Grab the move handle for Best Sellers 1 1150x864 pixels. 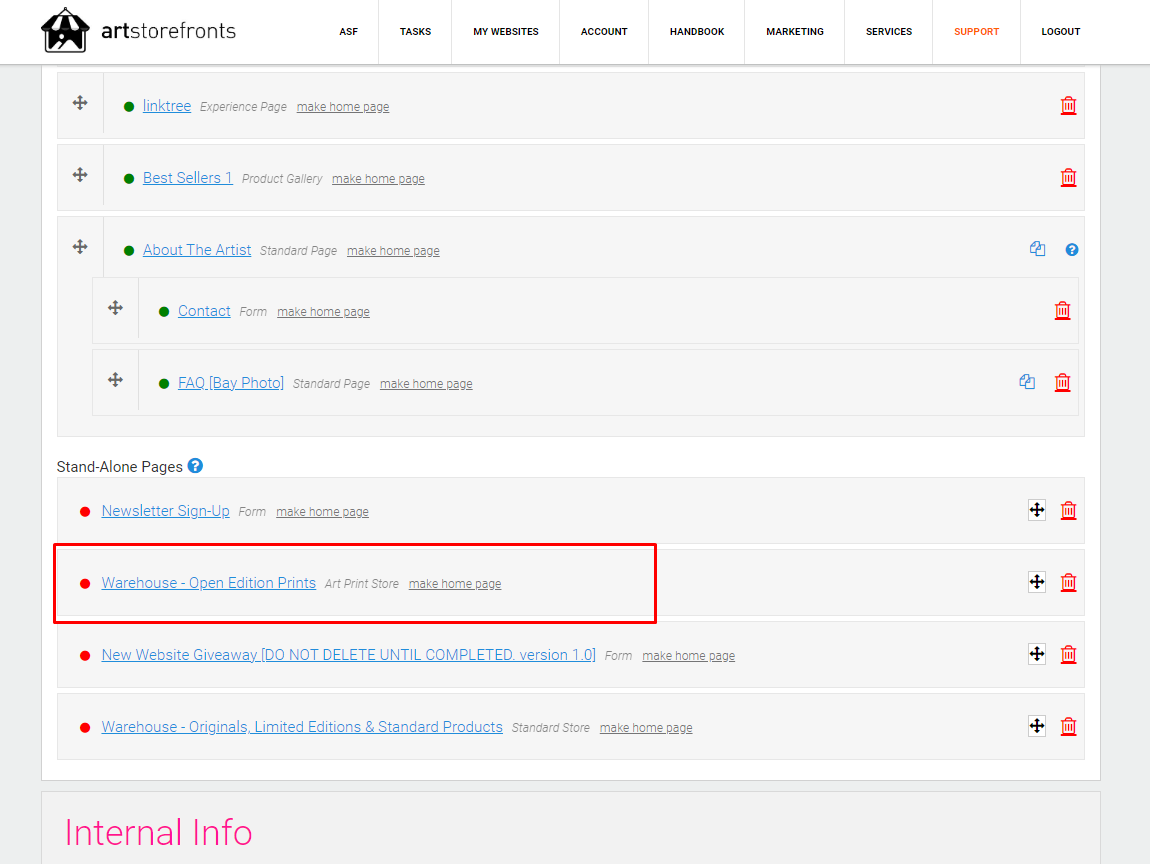79,175
